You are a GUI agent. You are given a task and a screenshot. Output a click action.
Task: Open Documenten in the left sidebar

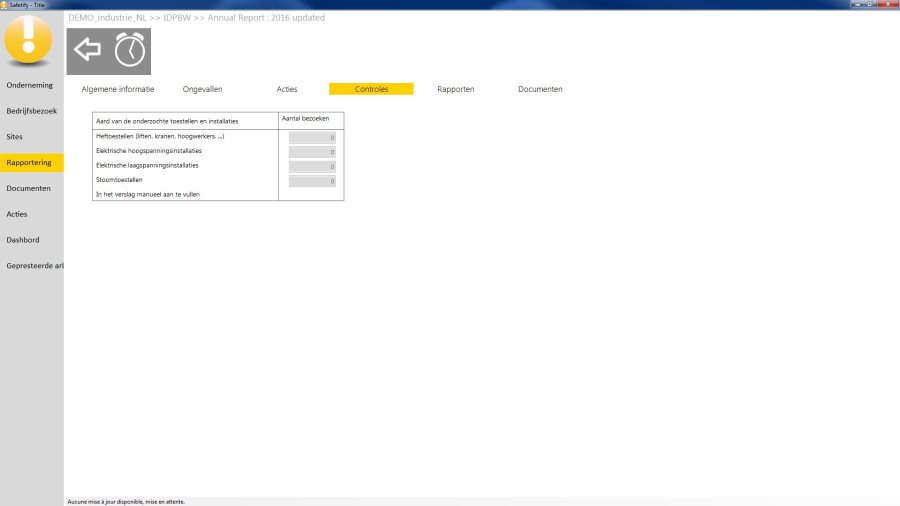click(29, 188)
